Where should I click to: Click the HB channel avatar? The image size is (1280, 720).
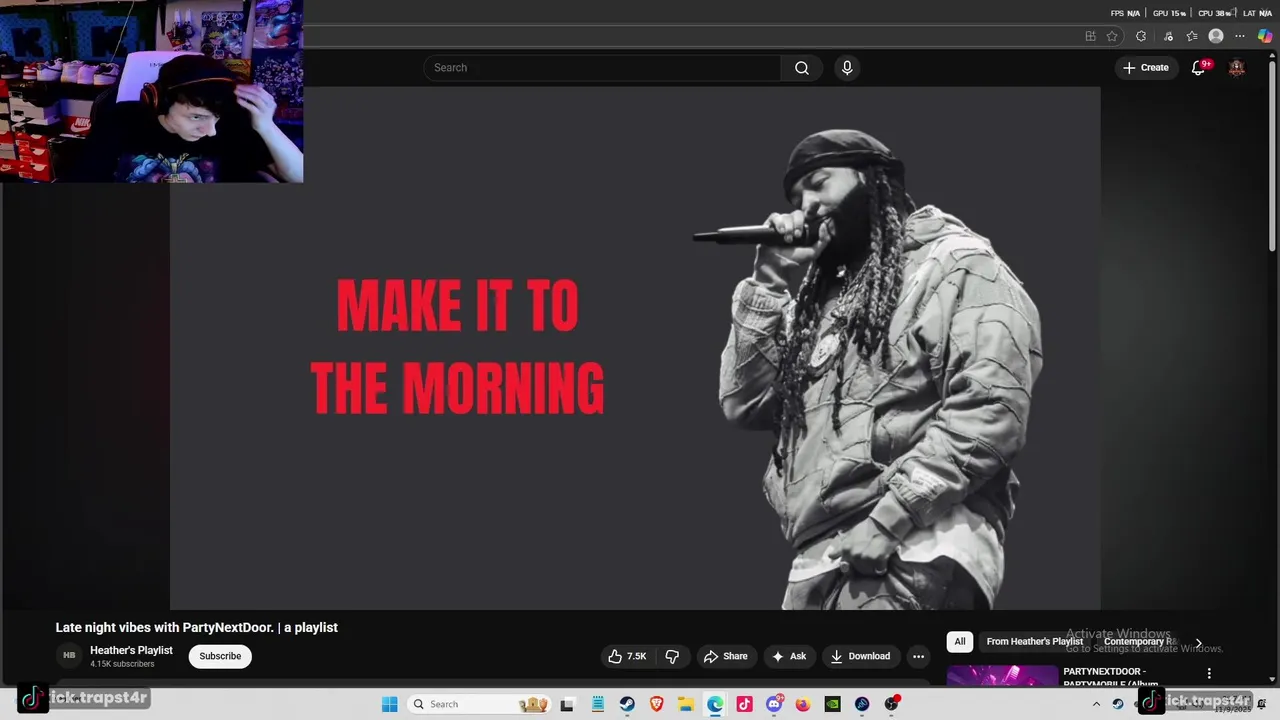69,656
